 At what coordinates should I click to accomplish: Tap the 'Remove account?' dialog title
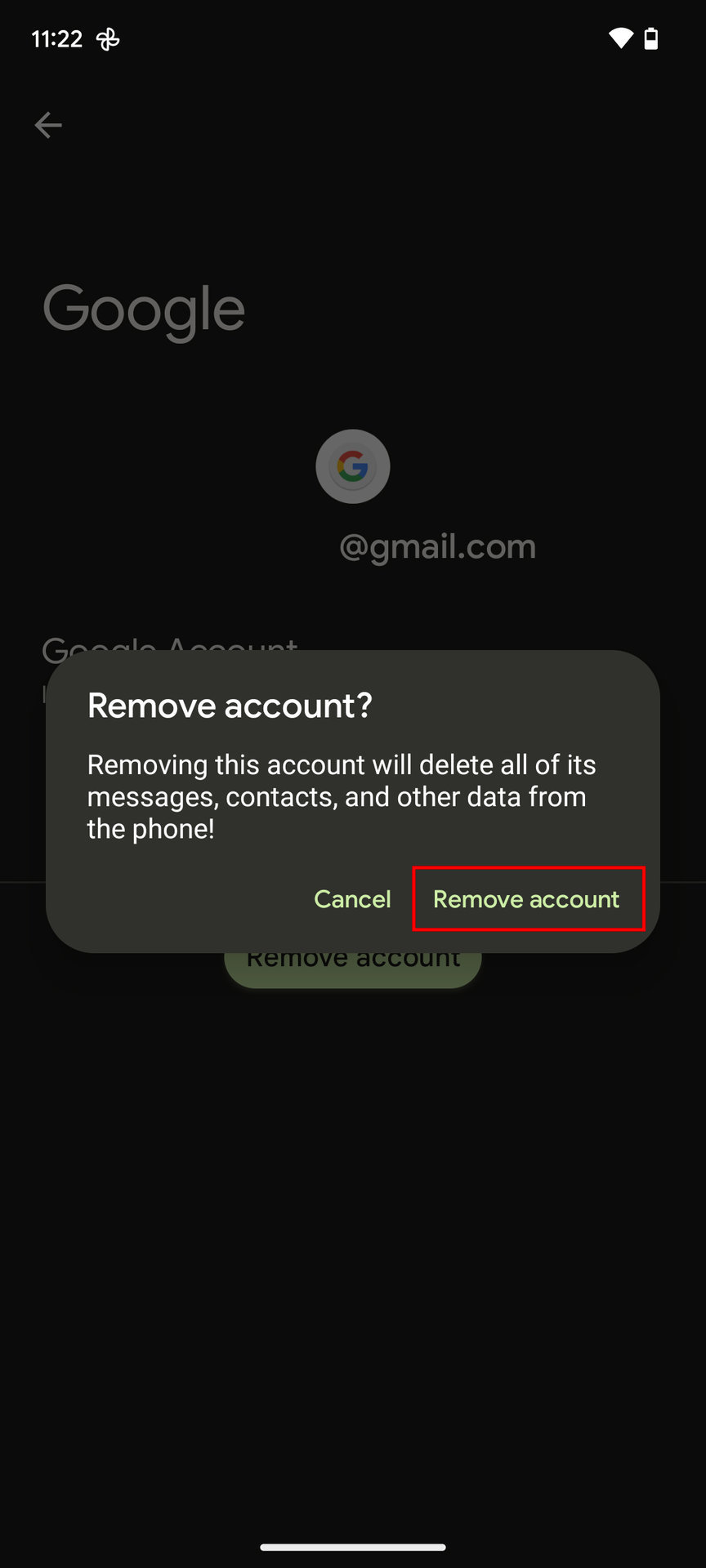coord(230,706)
